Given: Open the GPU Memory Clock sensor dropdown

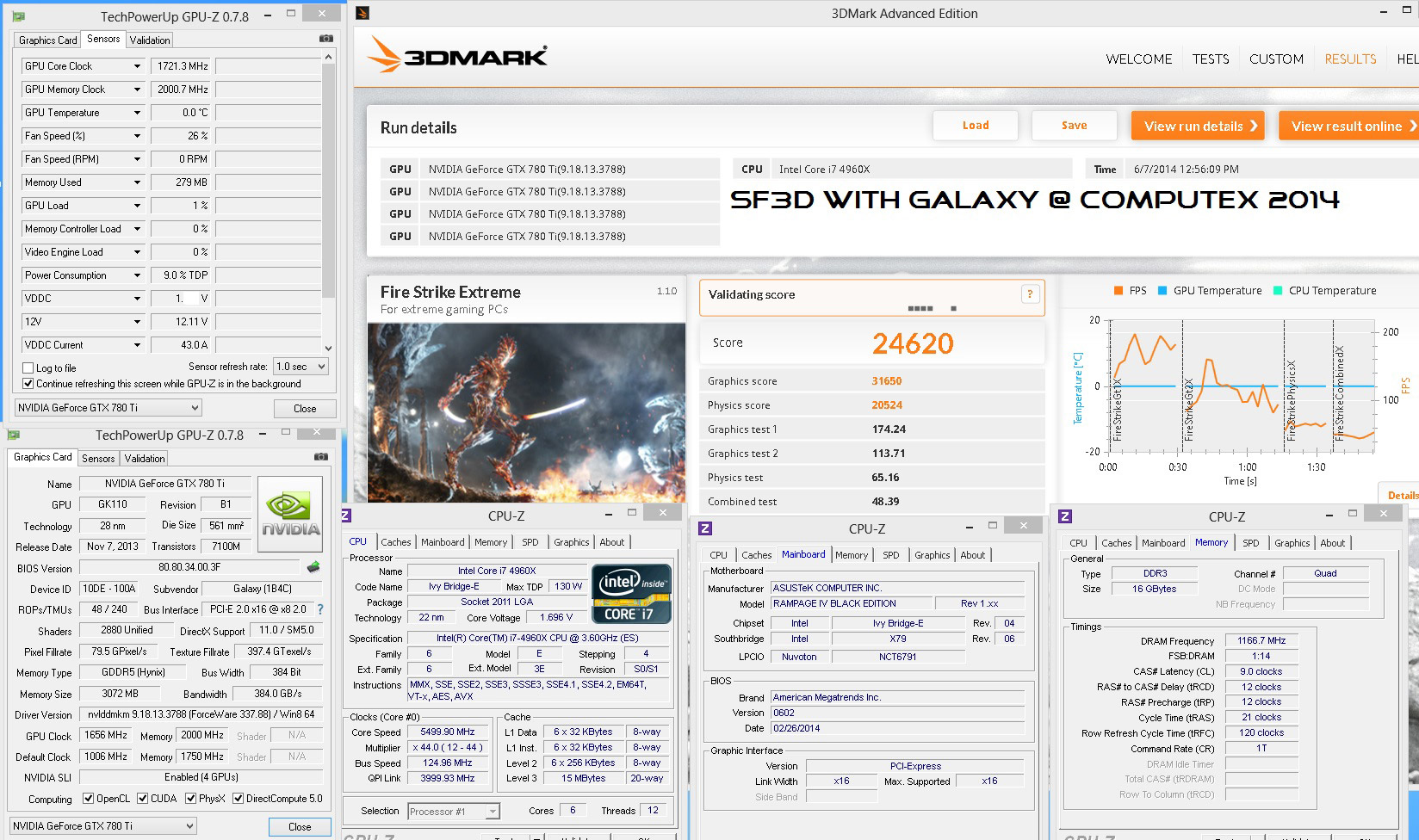Looking at the screenshot, I should point(137,90).
